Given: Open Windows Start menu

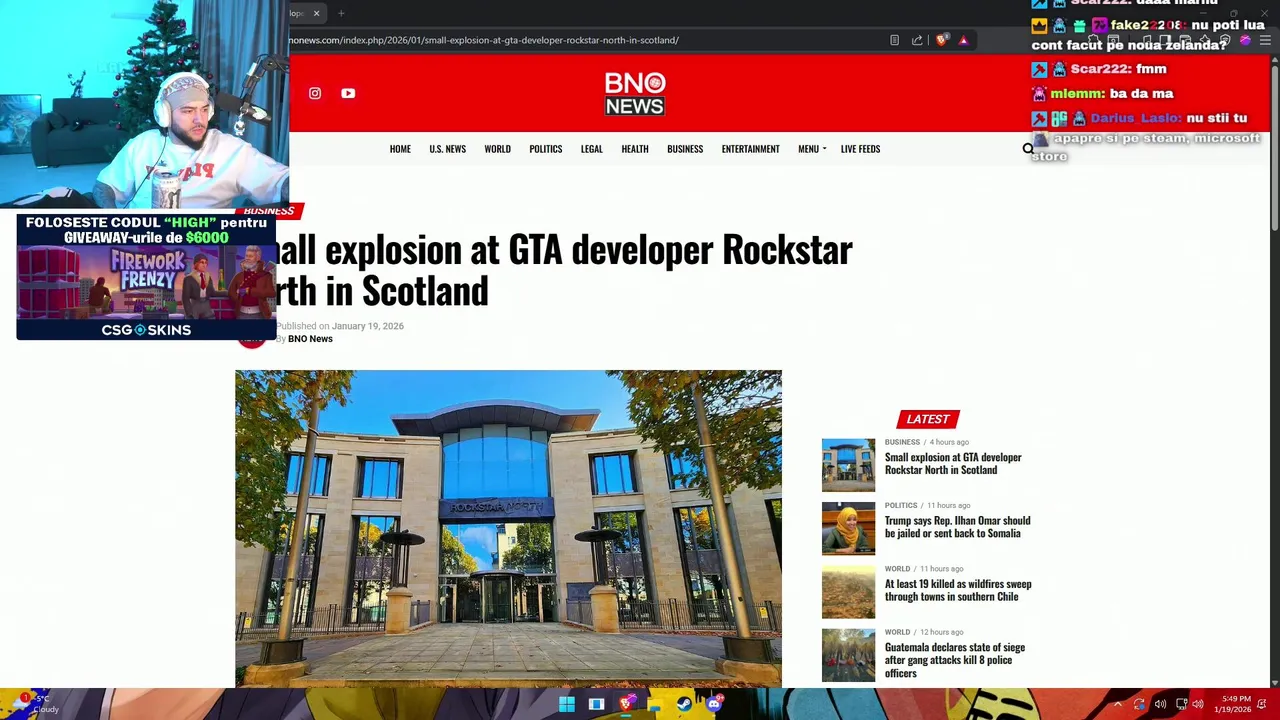Looking at the screenshot, I should pyautogui.click(x=567, y=704).
